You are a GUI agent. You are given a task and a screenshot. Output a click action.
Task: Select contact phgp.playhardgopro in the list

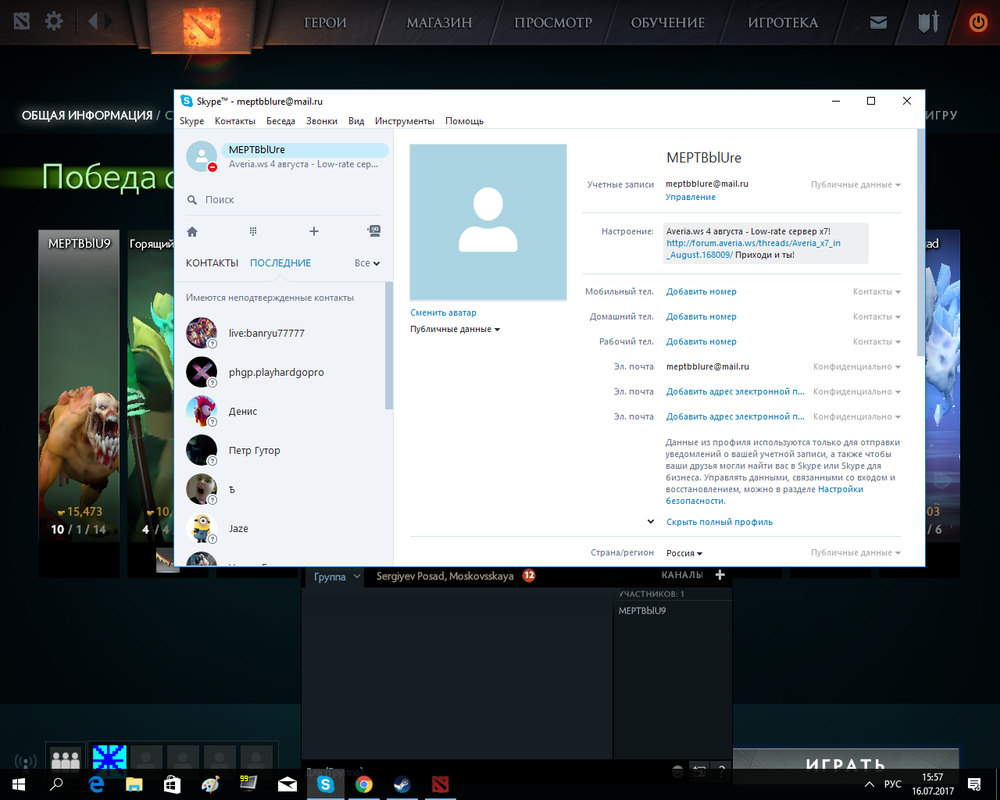[x=277, y=372]
